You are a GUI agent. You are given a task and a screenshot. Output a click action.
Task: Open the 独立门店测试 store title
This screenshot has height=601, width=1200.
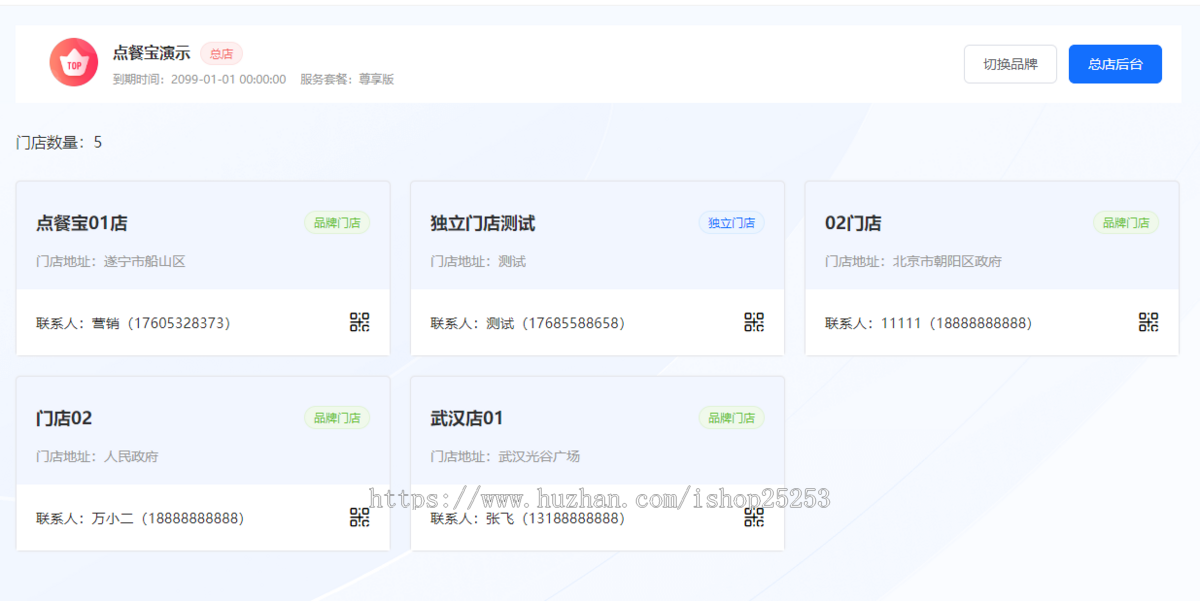tap(483, 223)
